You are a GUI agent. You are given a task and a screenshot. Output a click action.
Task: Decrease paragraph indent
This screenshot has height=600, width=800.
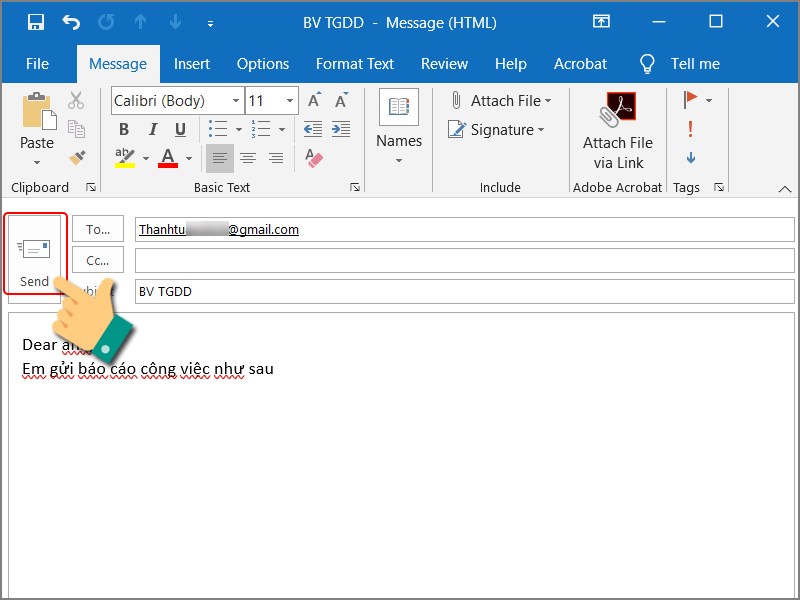(x=313, y=129)
